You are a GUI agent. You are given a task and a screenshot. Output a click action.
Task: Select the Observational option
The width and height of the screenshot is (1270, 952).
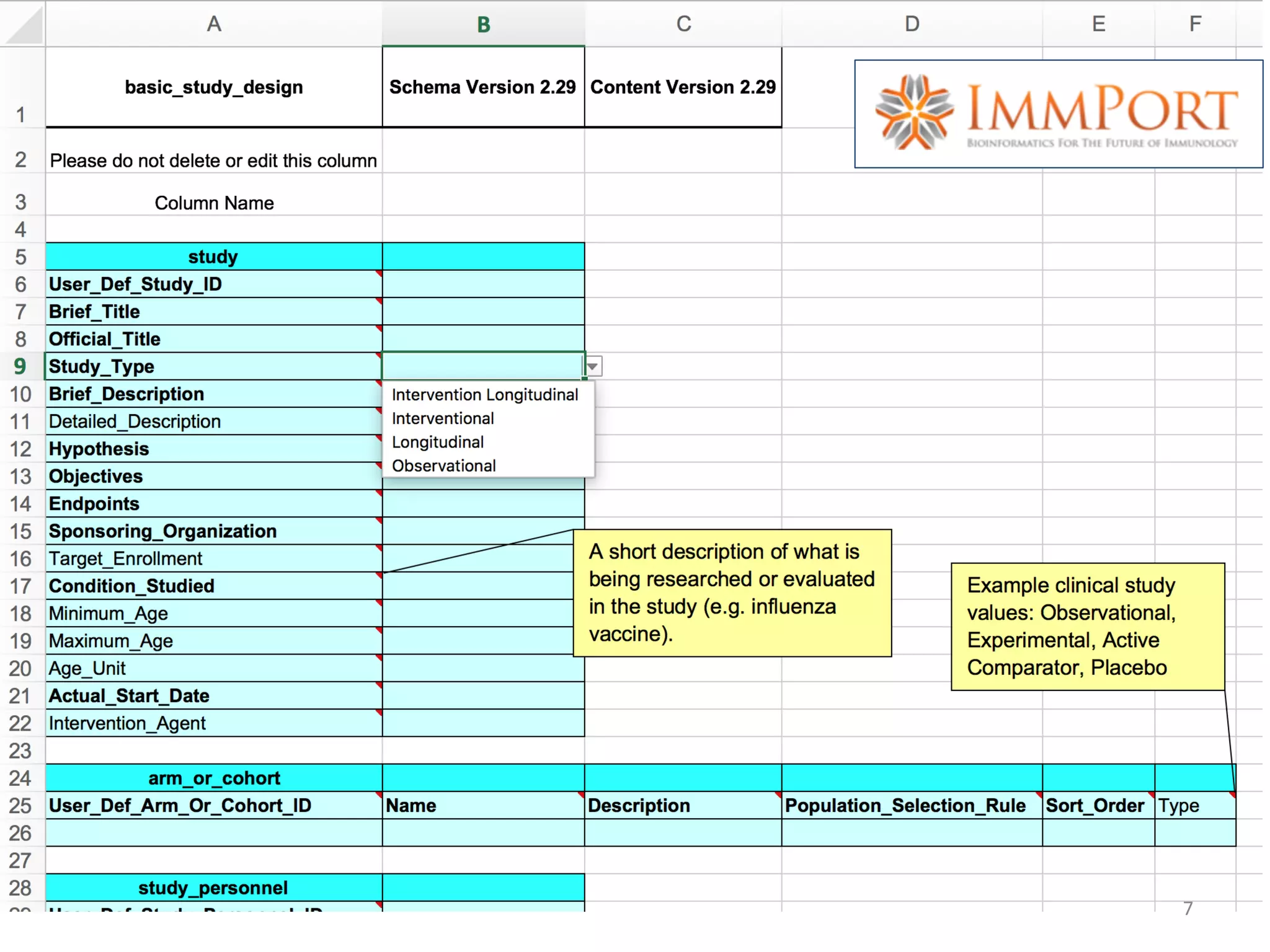click(x=443, y=465)
